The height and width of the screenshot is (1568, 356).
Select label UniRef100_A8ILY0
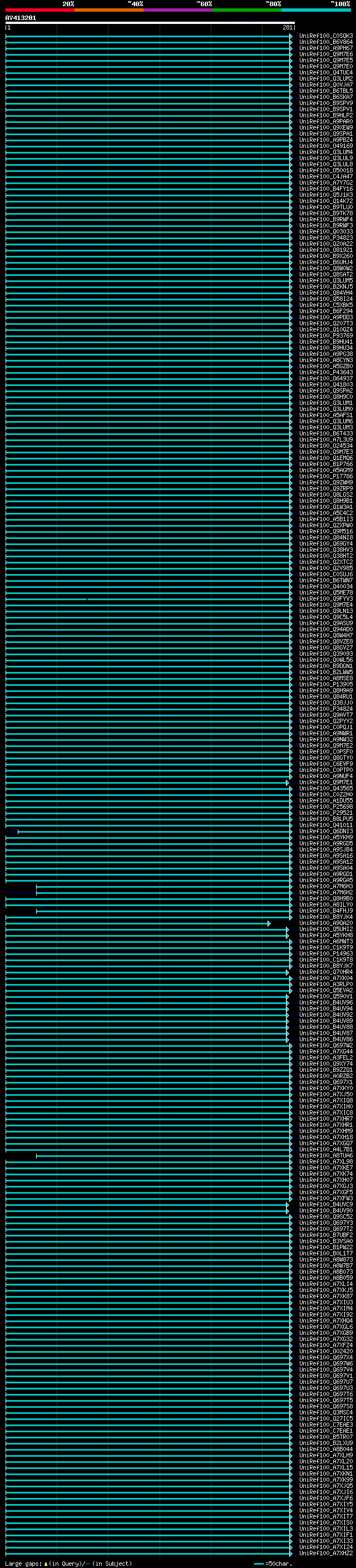[326, 904]
